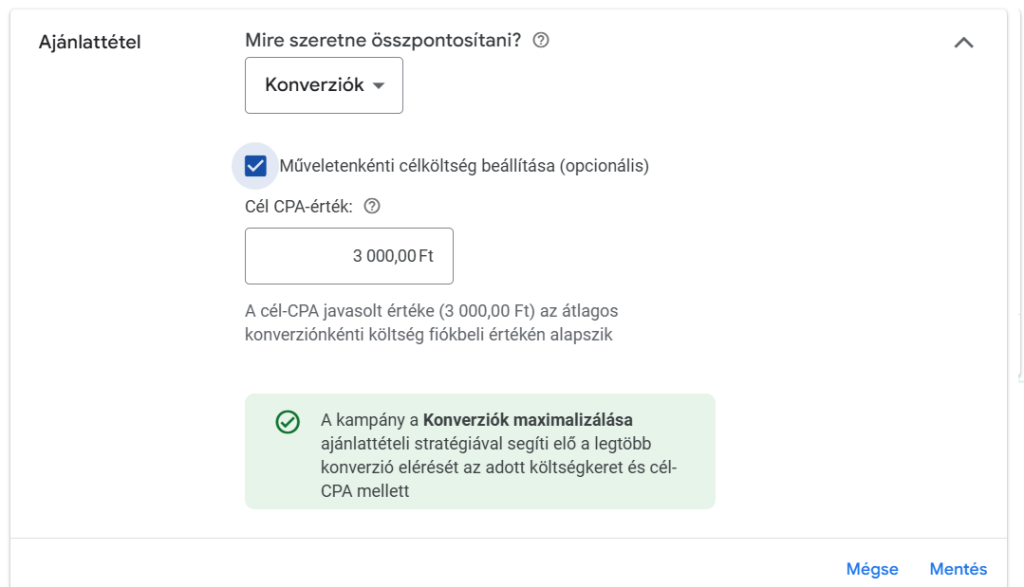Uncheck the Műveletenkénti célköltség beállítása checkbox
Image resolution: width=1024 pixels, height=587 pixels.
[256, 166]
